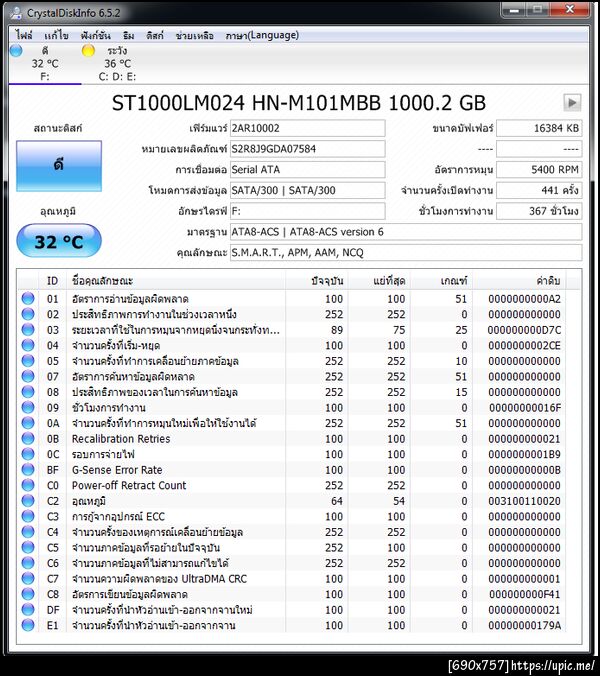Click the status icon of G-Sense Error Rate
Image resolution: width=600 pixels, height=676 pixels.
[28, 469]
